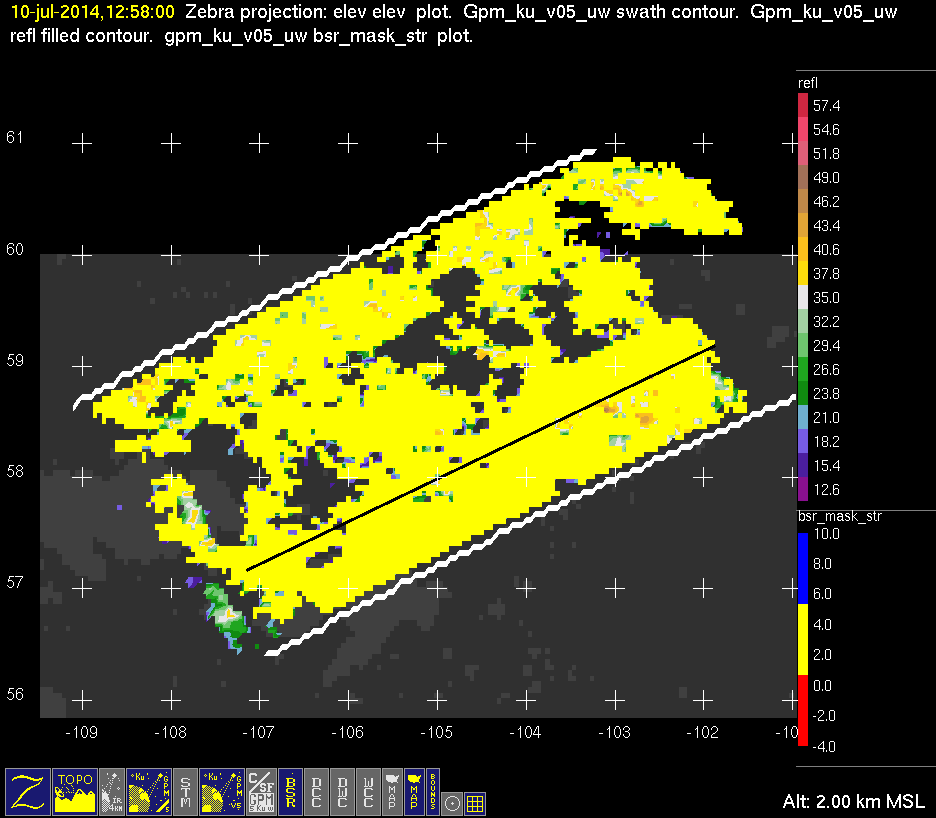Click the WCC toolbar button
This screenshot has height=818, width=936.
pos(369,790)
